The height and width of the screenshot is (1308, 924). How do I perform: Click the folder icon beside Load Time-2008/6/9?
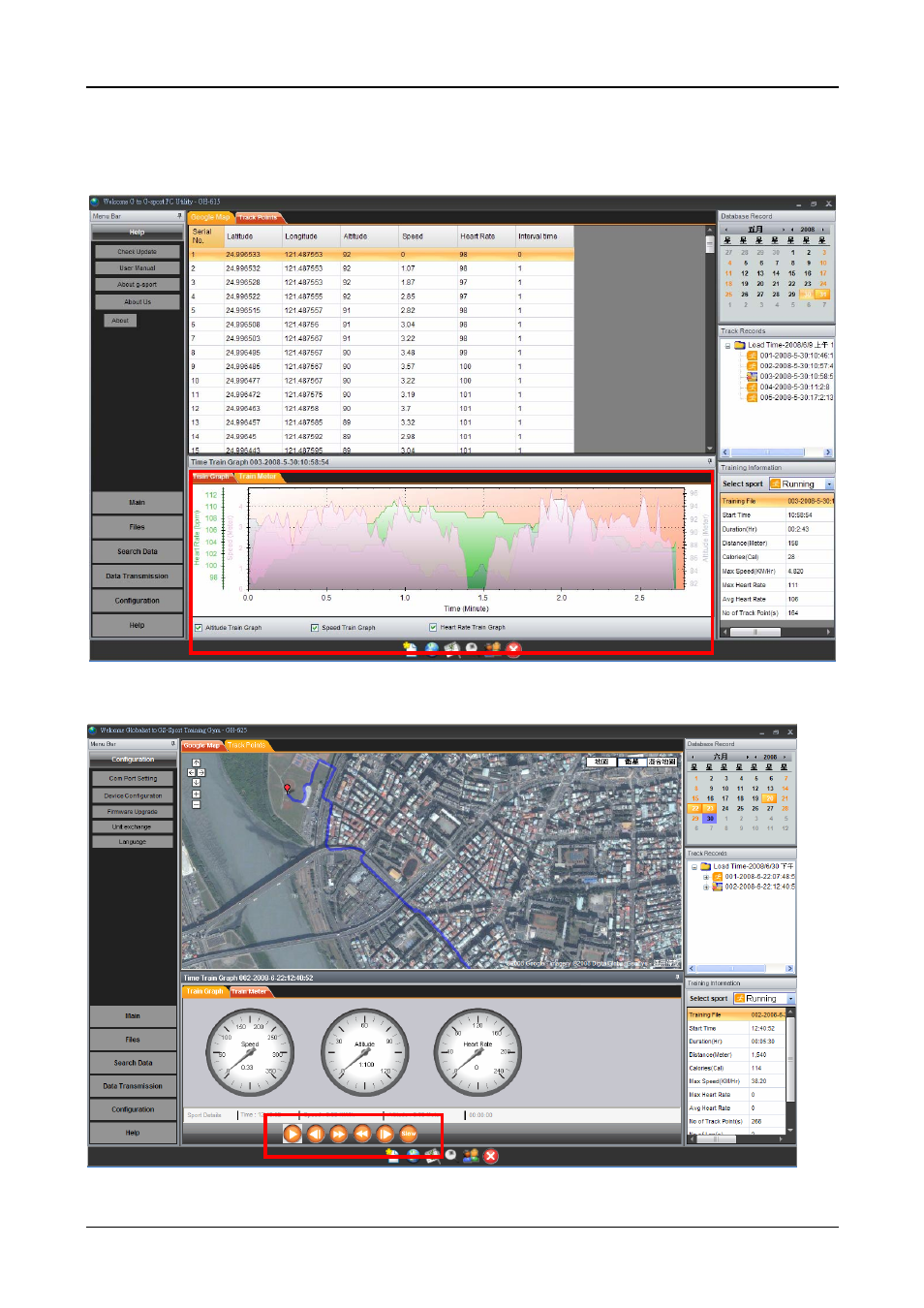(x=740, y=345)
